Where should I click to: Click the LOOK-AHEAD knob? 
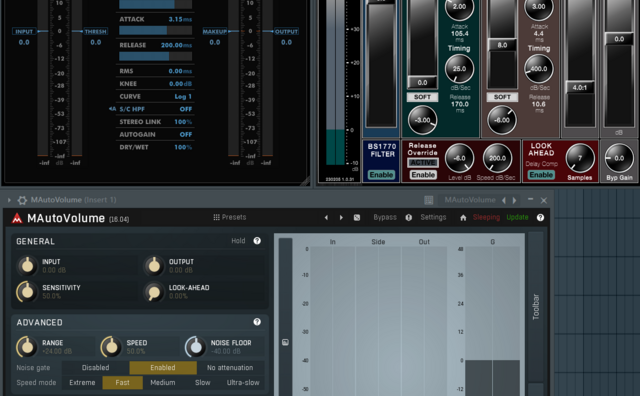point(154,292)
